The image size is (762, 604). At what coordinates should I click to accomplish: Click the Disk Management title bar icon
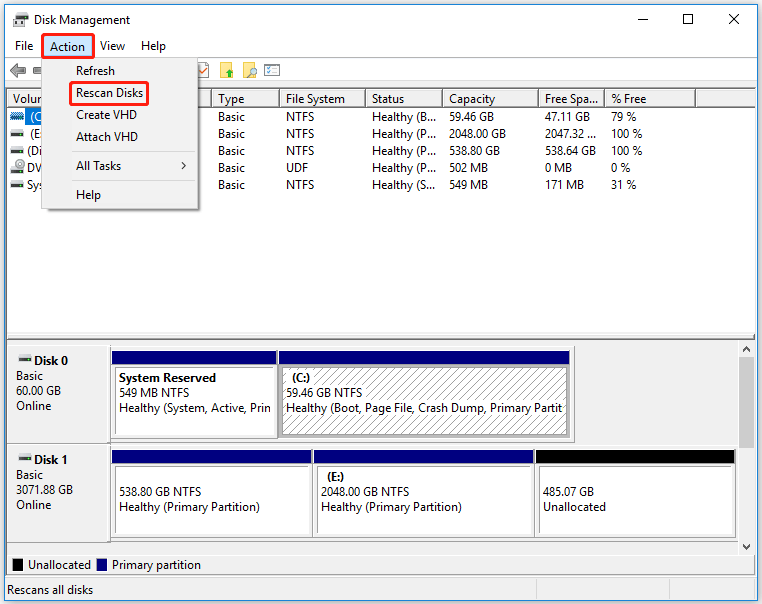pos(20,19)
